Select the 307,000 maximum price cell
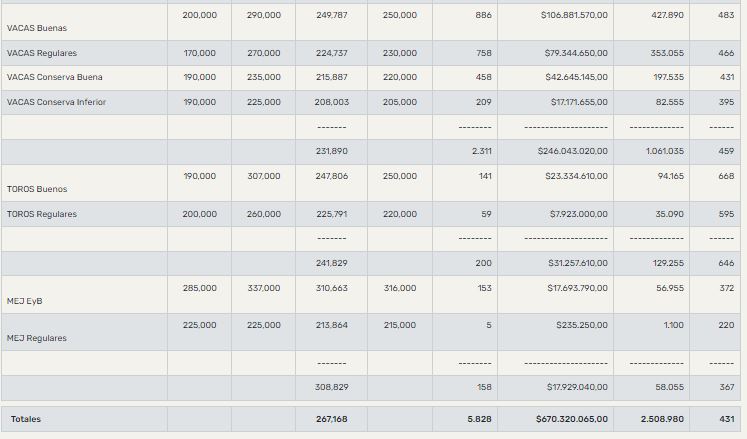 tap(264, 176)
